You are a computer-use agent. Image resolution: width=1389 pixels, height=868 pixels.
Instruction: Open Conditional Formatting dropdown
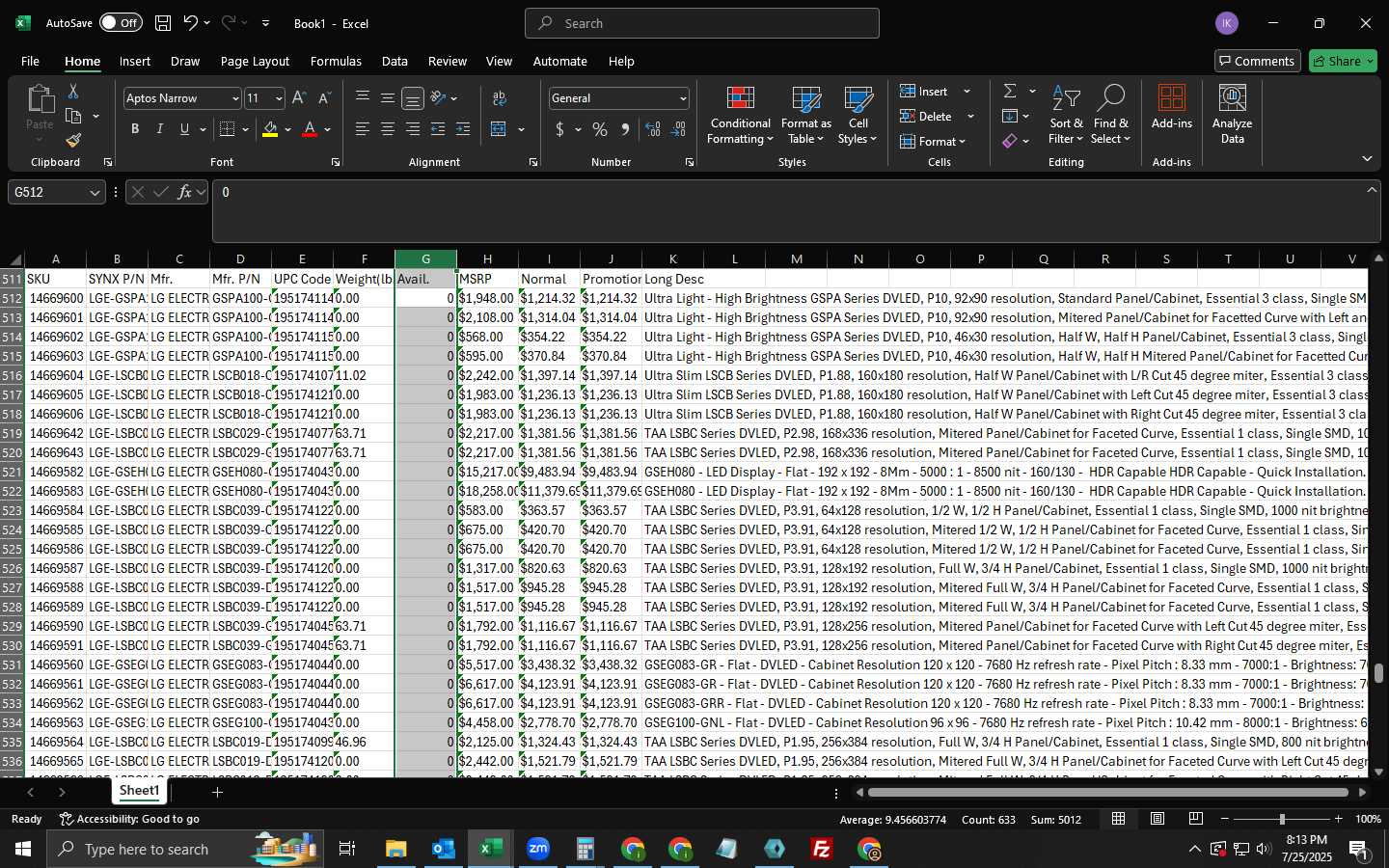740,115
